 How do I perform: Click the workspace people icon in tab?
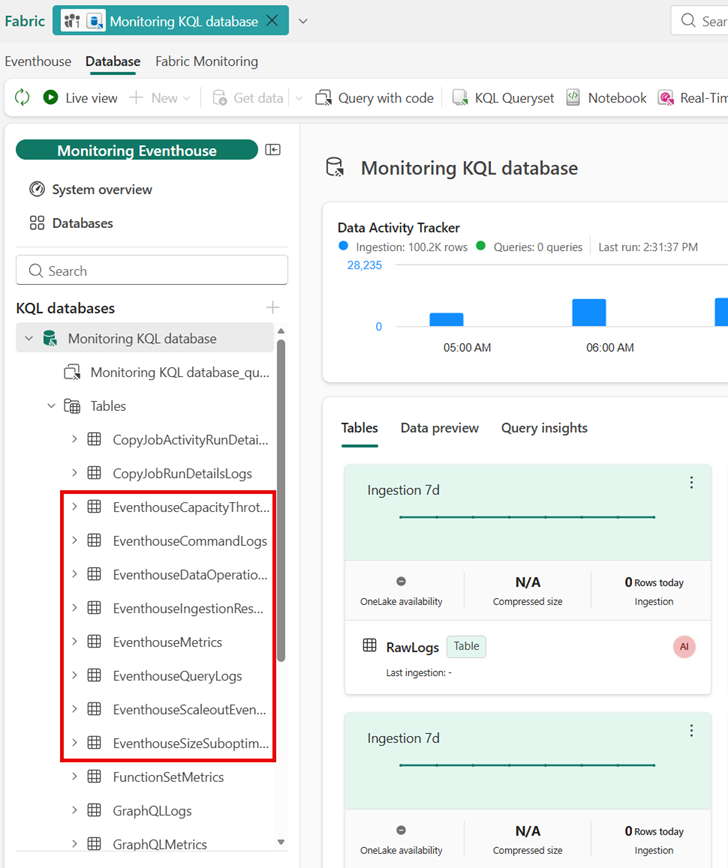pos(72,21)
